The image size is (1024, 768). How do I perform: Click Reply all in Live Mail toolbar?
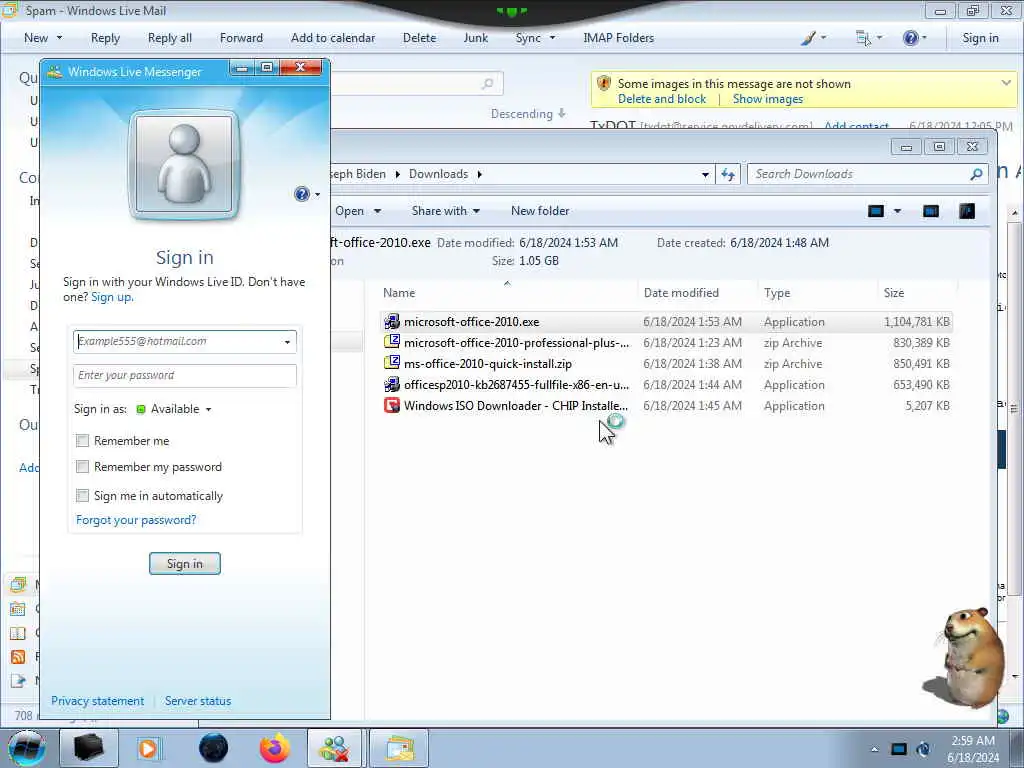click(x=170, y=38)
